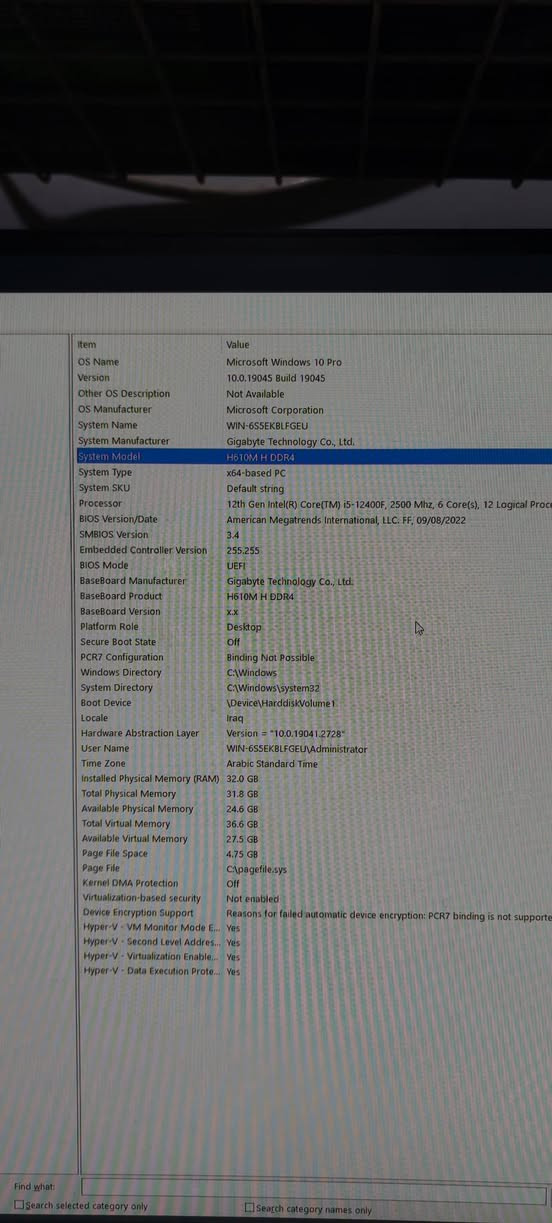The height and width of the screenshot is (1223, 552).
Task: Select Hyper-V VM Monitor Mode row
Action: click(313, 928)
